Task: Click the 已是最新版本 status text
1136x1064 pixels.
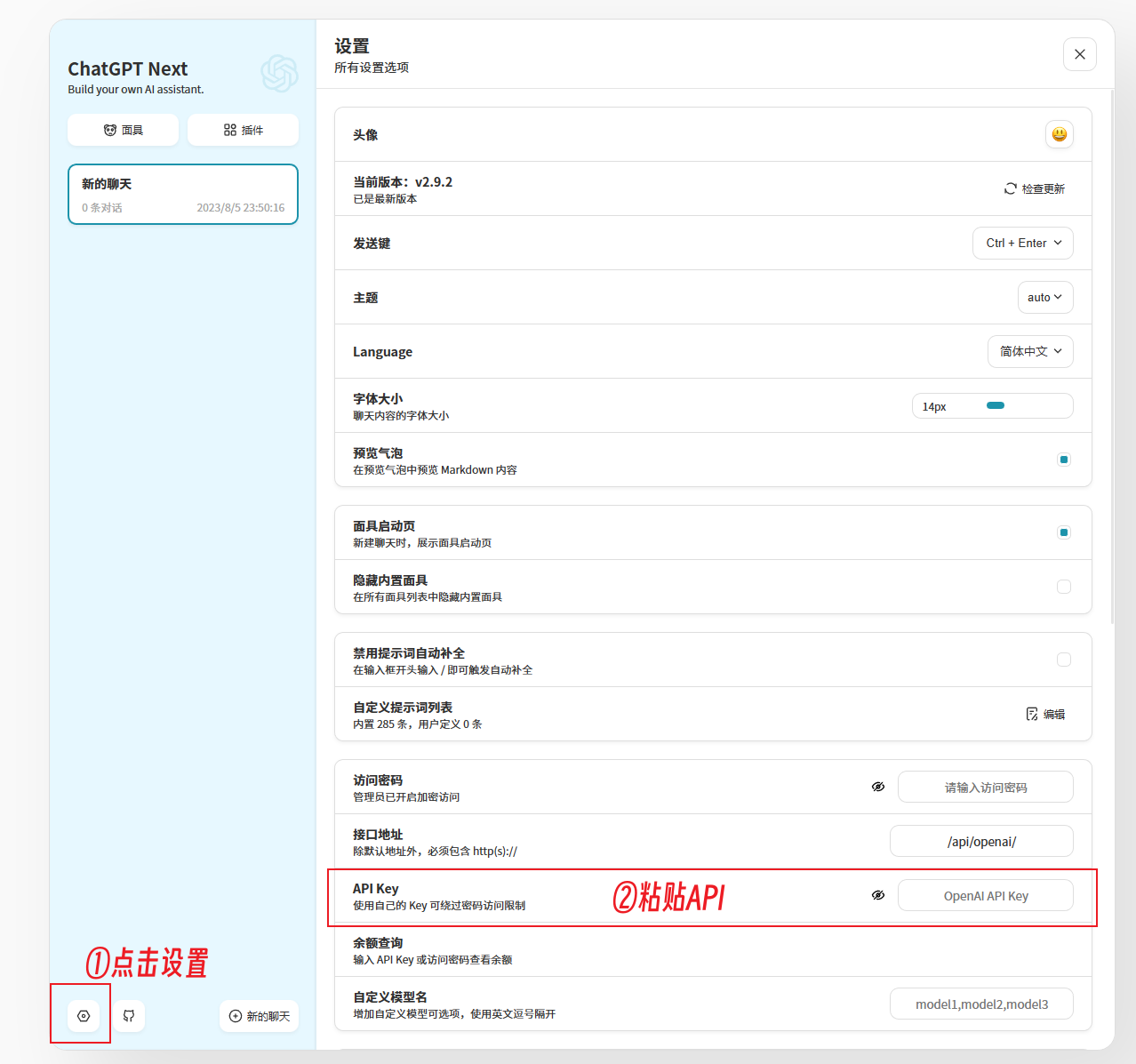Action: pos(385,199)
